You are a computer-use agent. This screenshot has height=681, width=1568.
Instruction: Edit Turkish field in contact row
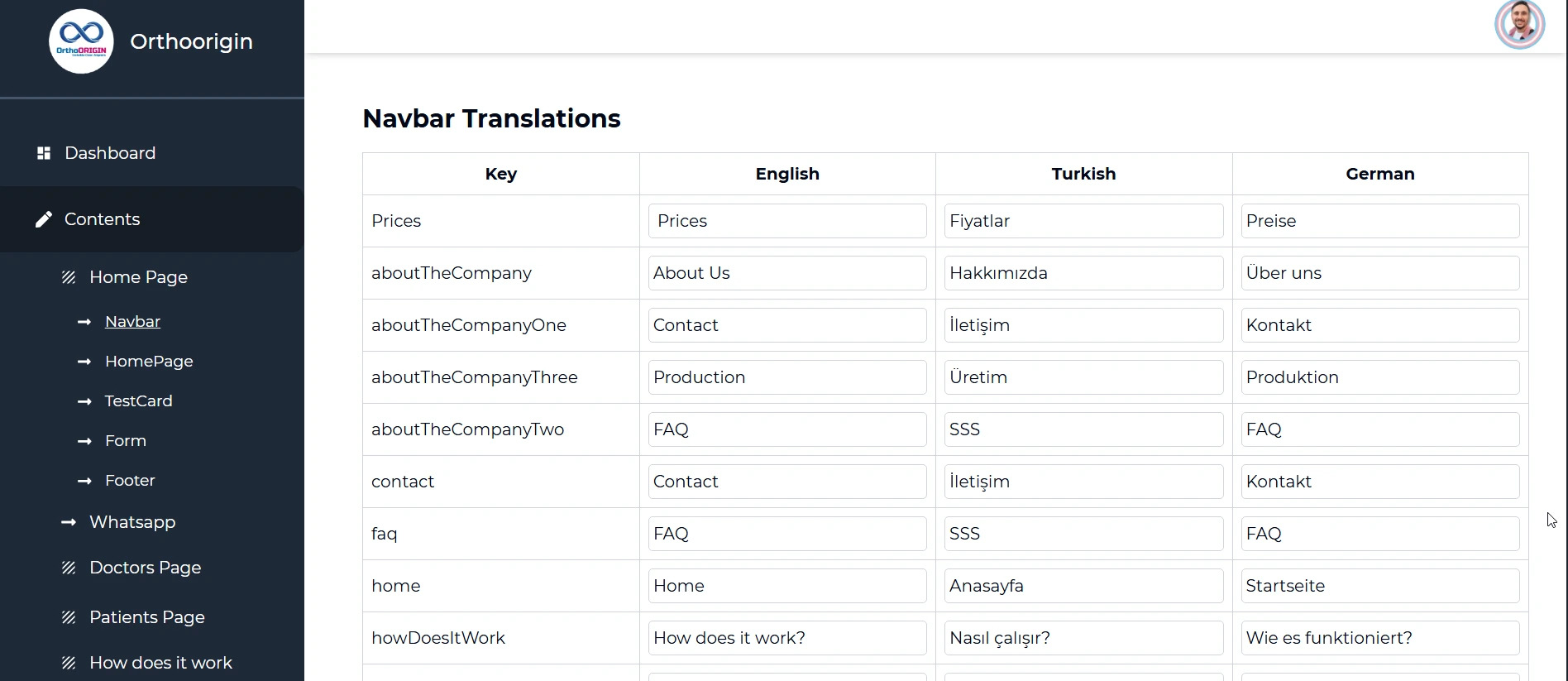[1083, 482]
